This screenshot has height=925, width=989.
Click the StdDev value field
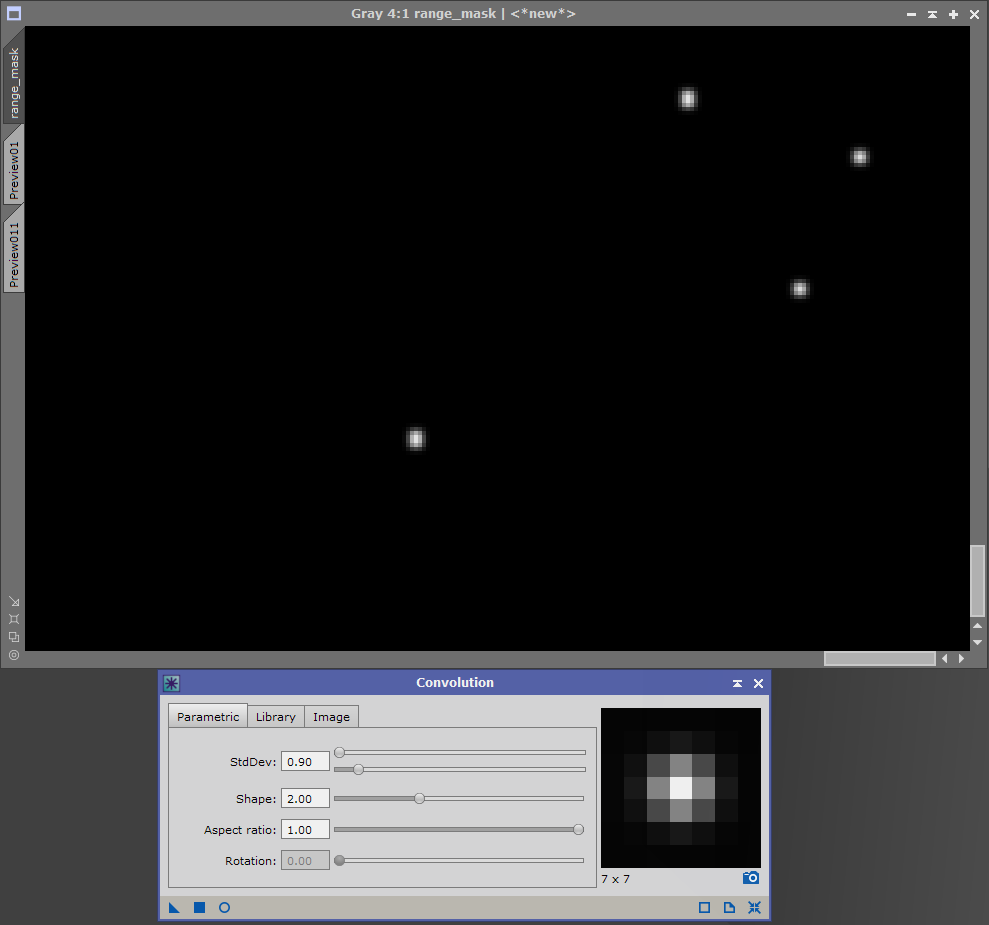305,762
